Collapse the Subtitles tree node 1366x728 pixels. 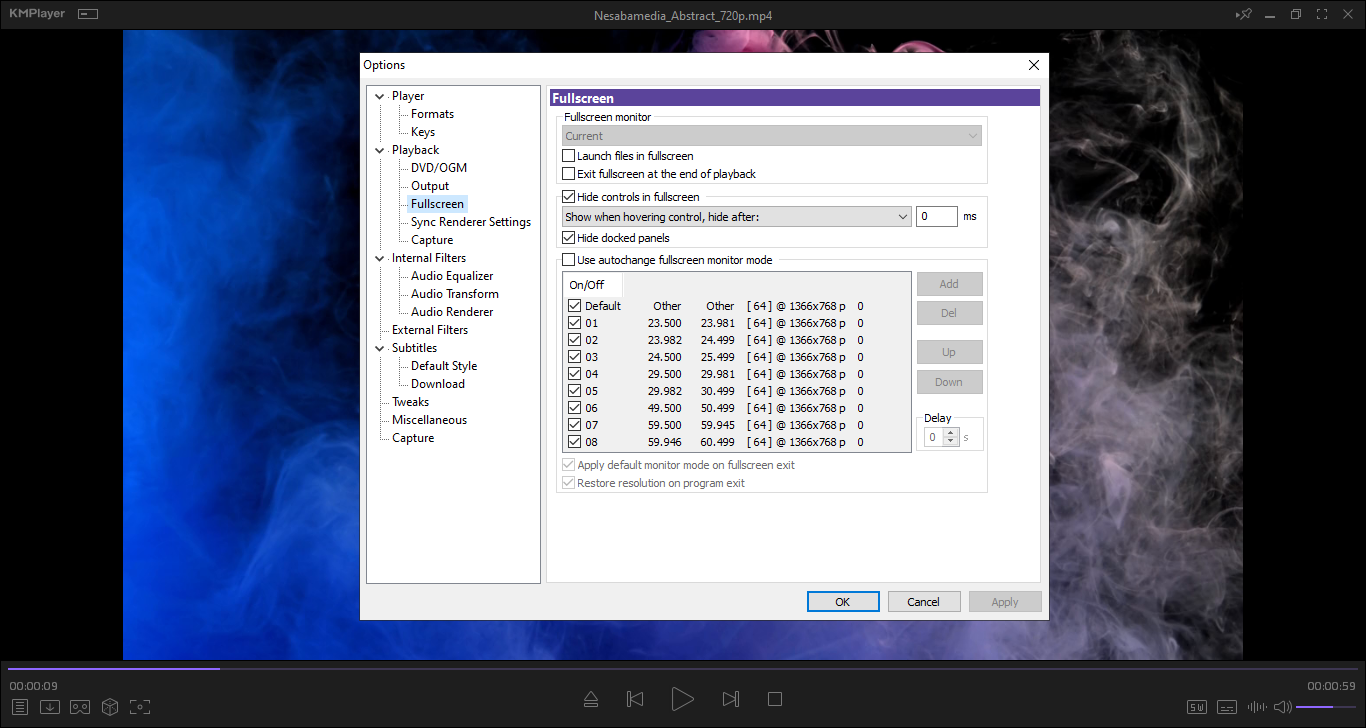[380, 348]
